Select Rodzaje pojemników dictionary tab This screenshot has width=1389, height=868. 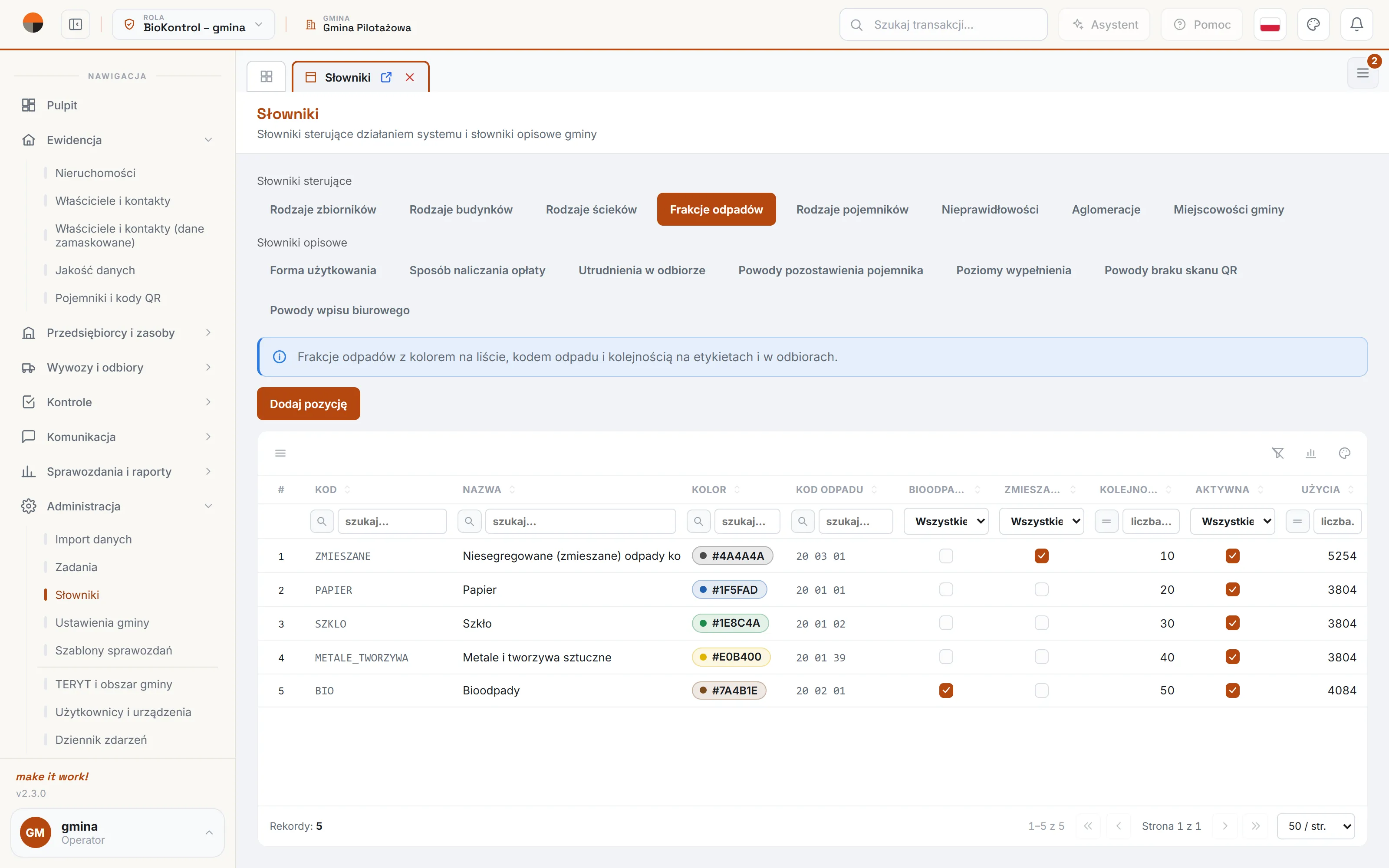coord(852,210)
